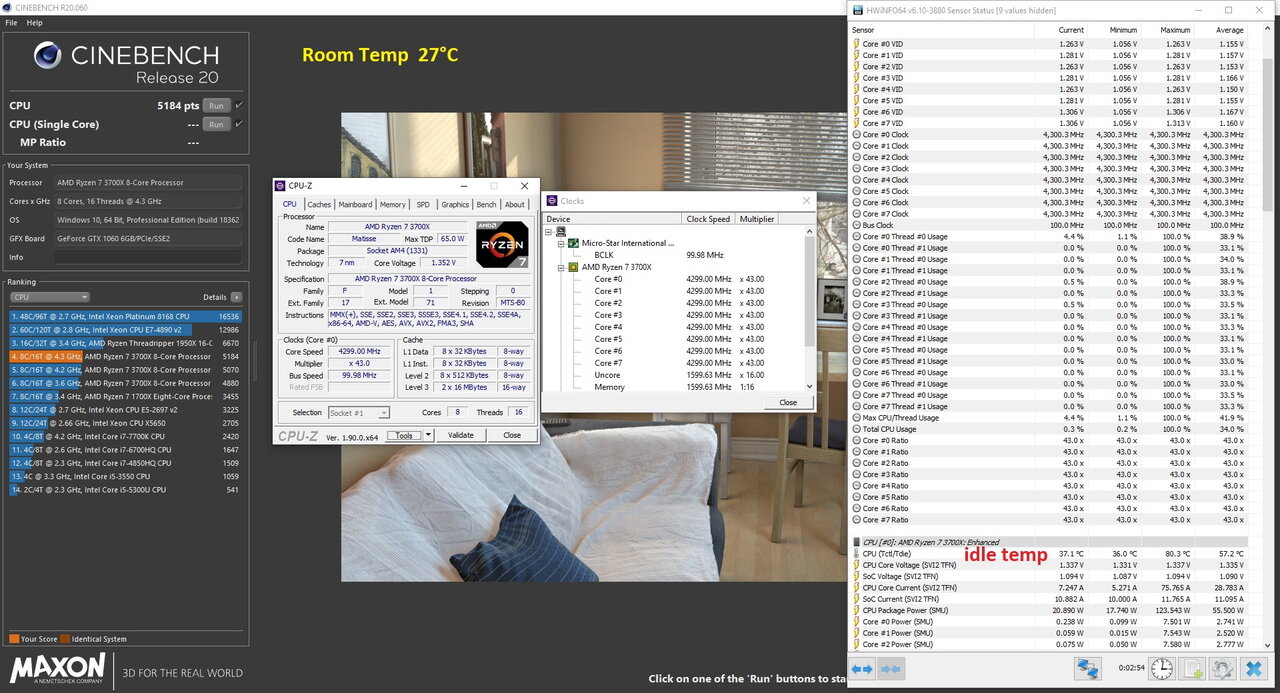Image resolution: width=1280 pixels, height=693 pixels.
Task: Click AMD Ryzen 7 3700X chip icon in Clocks
Action: coord(574,267)
